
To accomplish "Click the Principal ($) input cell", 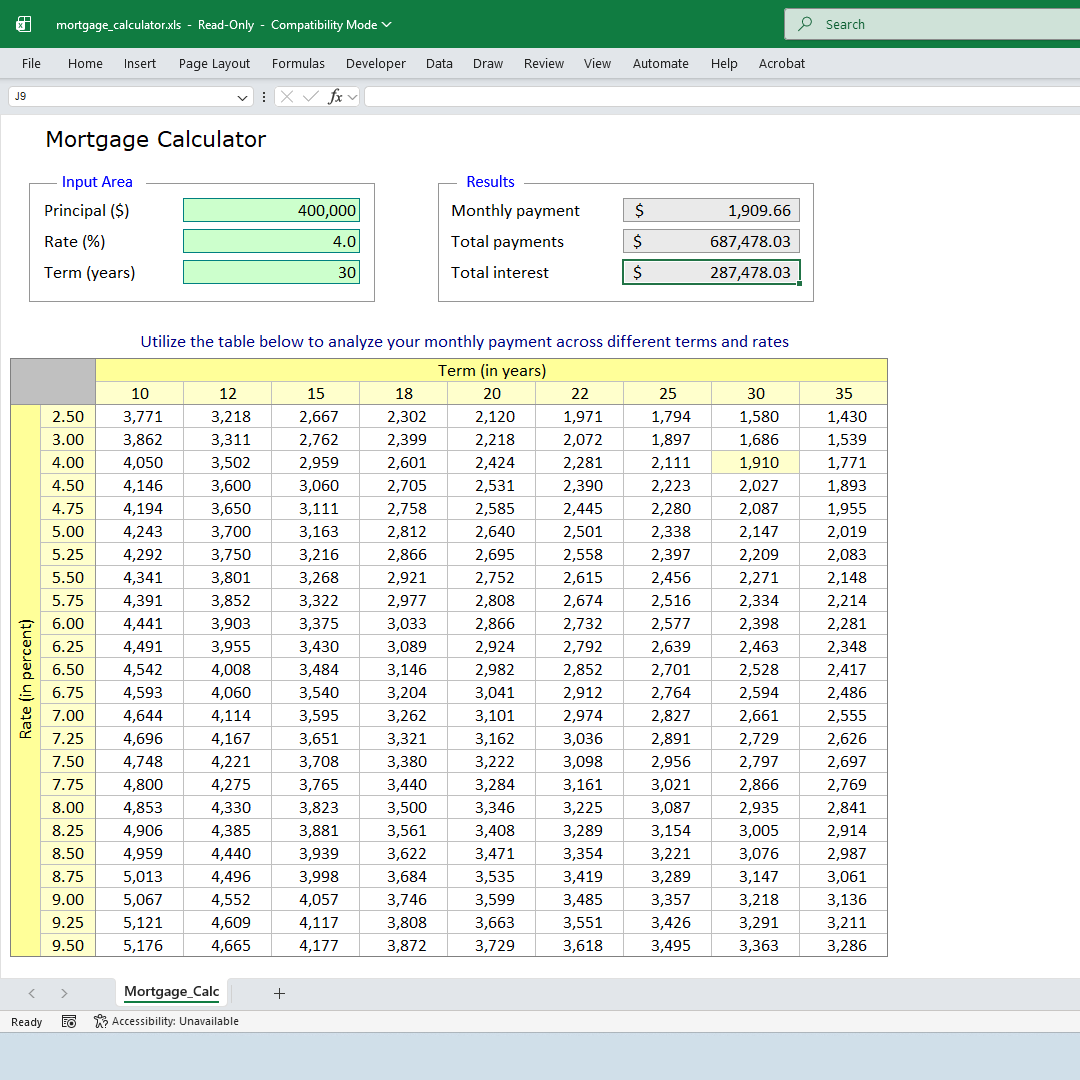I will [271, 210].
